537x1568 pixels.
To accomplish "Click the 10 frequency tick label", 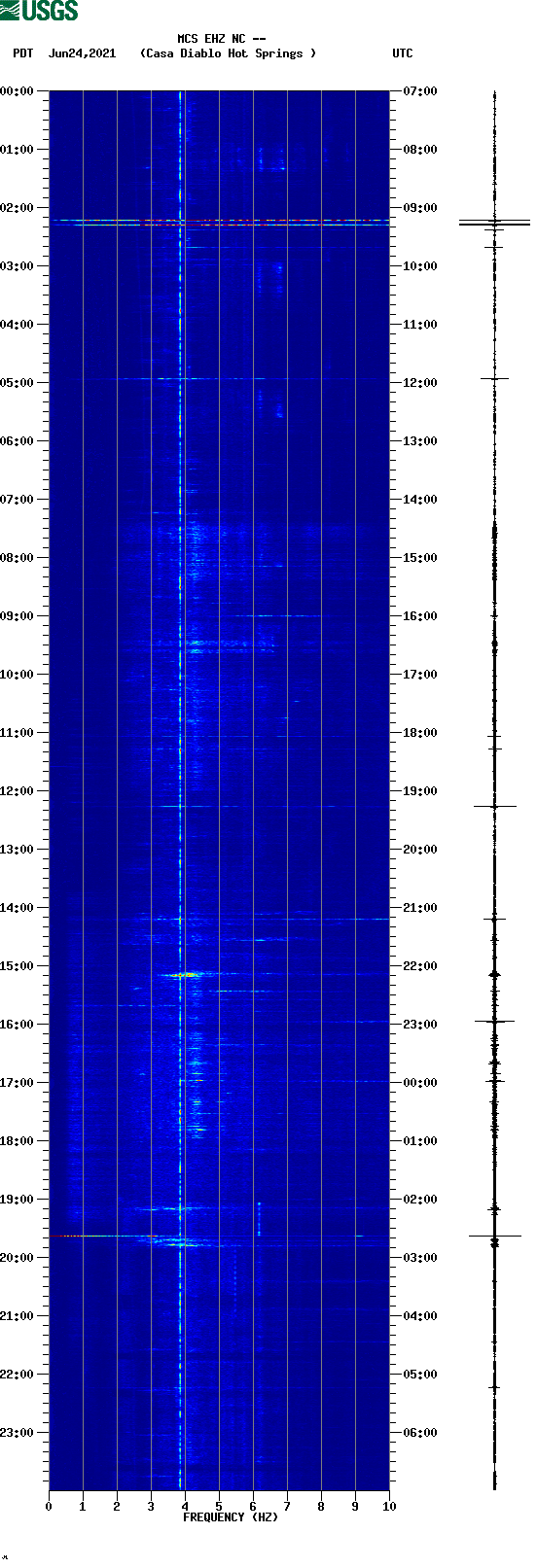I will (x=389, y=1507).
